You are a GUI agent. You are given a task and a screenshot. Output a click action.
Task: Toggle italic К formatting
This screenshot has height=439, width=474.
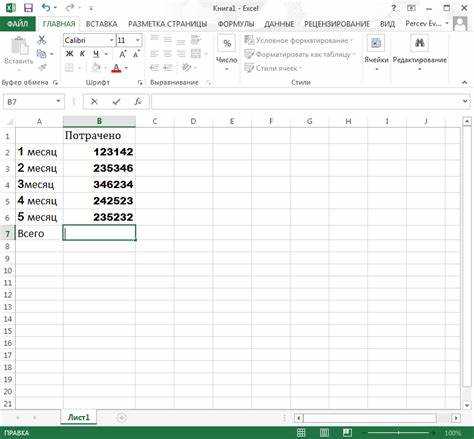[x=82, y=54]
